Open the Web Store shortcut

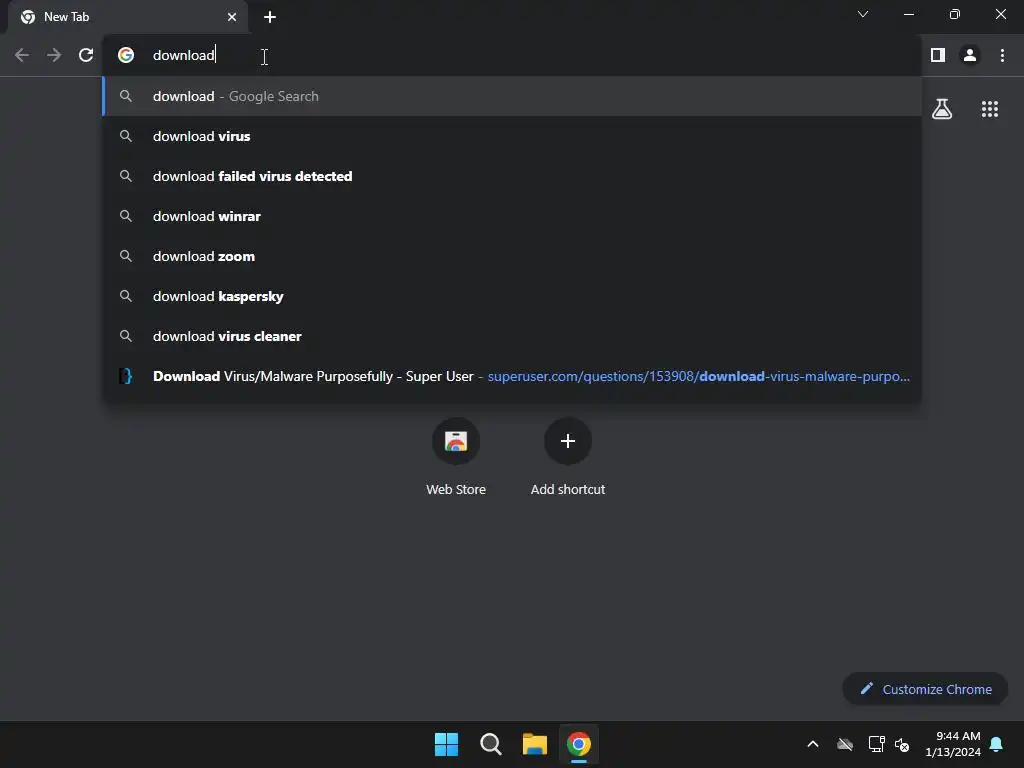pyautogui.click(x=456, y=457)
